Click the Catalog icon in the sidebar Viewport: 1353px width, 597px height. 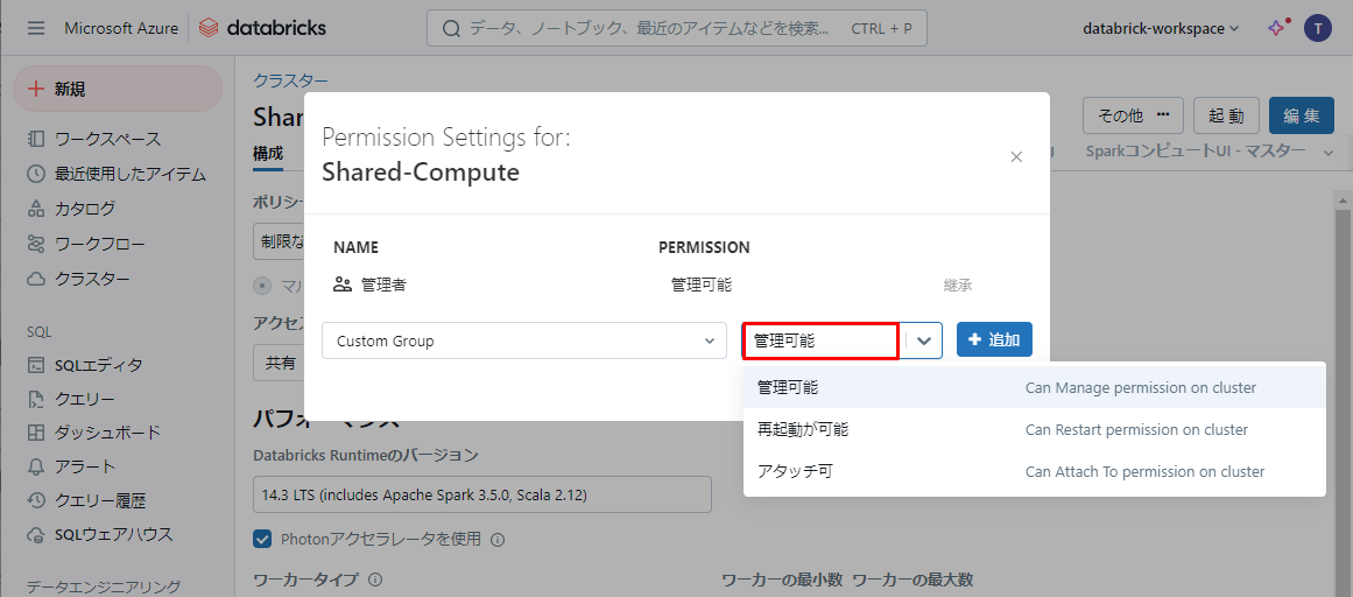37,209
